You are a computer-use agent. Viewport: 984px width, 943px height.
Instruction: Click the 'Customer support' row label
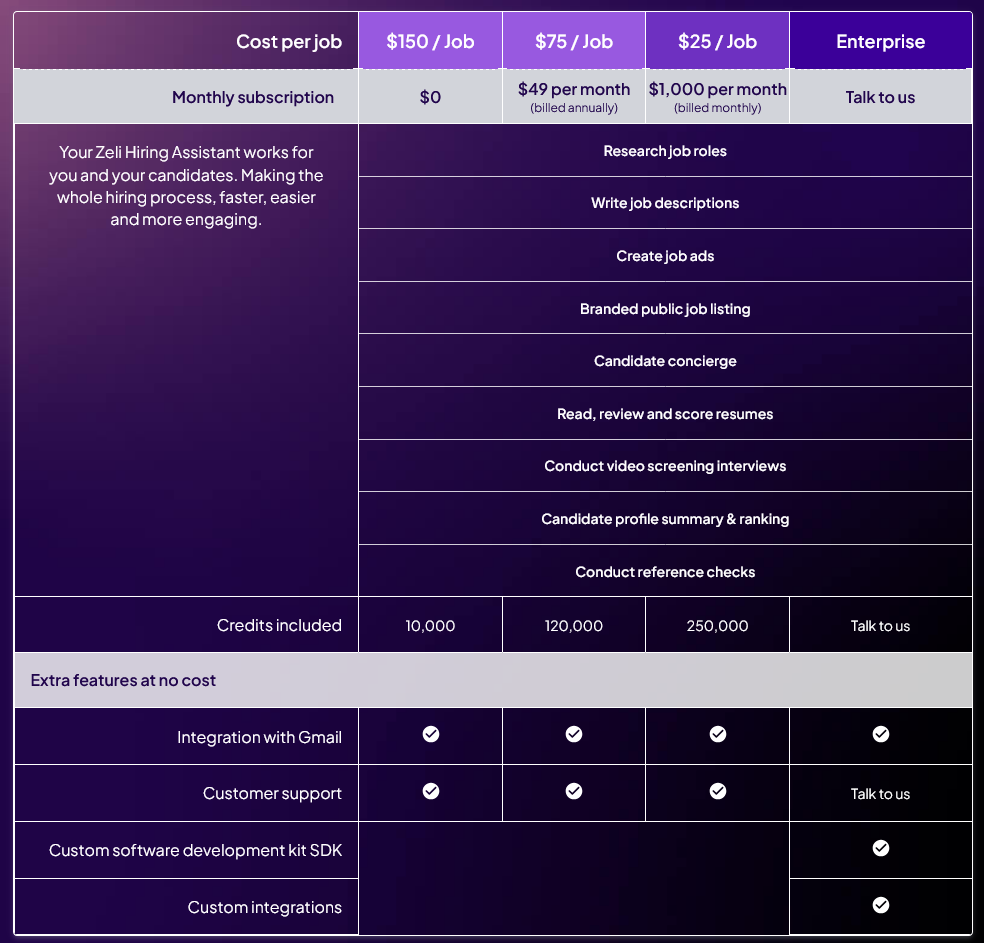click(x=272, y=794)
